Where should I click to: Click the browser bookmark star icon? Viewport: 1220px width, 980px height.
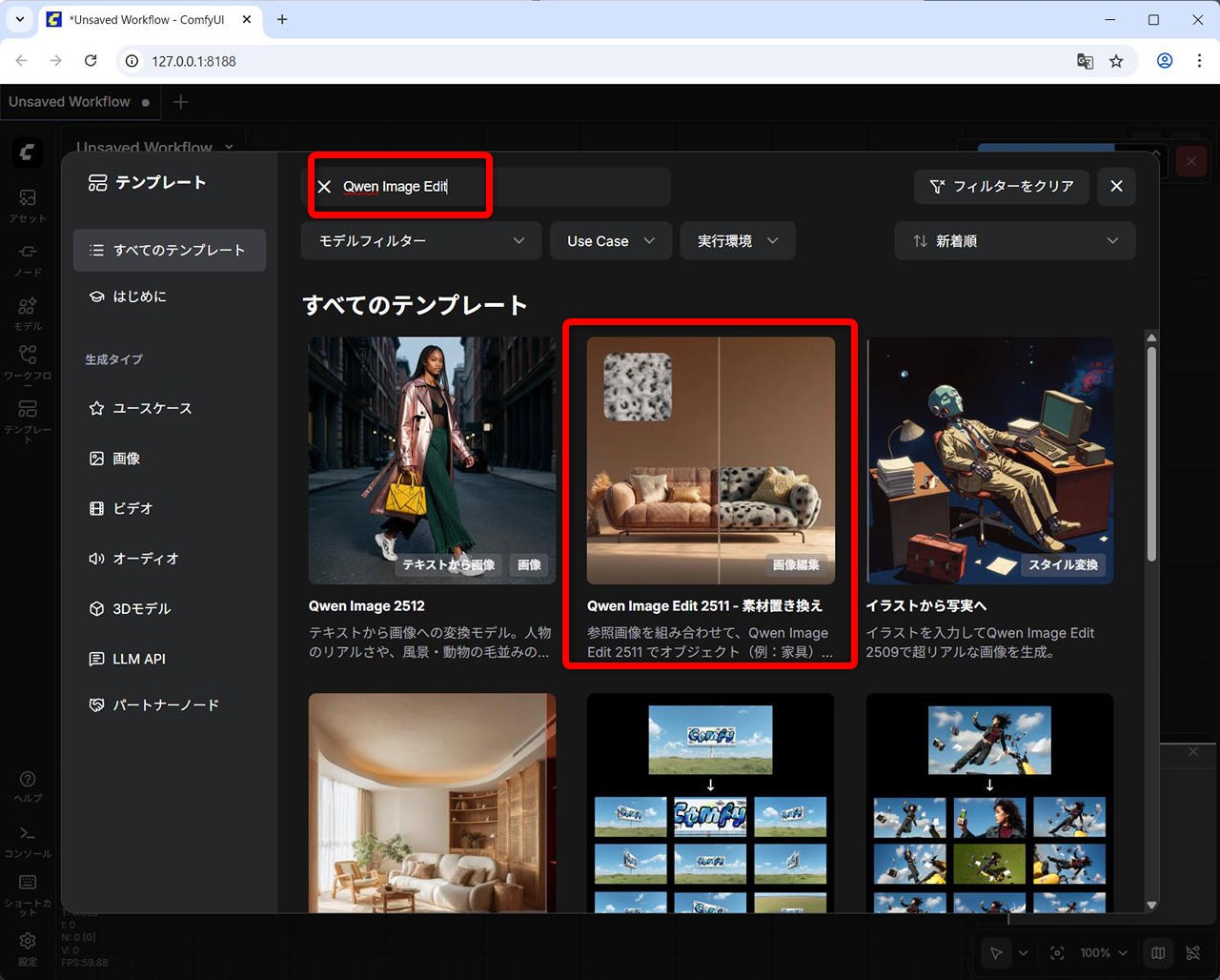click(x=1116, y=61)
